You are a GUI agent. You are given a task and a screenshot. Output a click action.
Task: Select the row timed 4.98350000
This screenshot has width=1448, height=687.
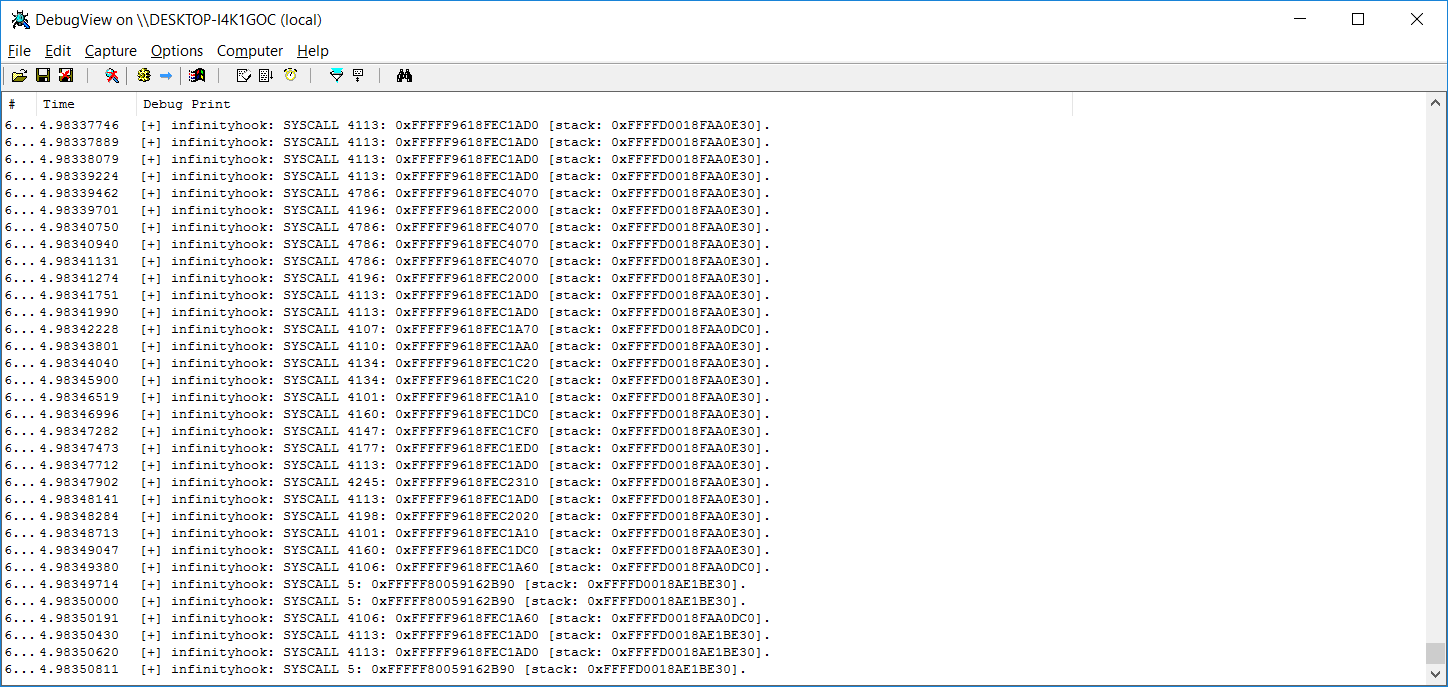[714, 601]
